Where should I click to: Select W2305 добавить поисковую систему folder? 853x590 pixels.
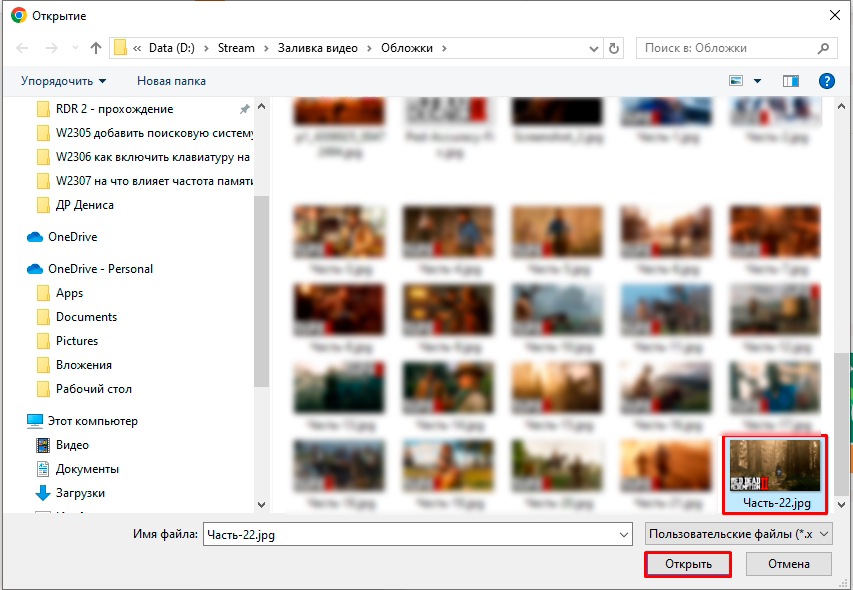point(154,133)
